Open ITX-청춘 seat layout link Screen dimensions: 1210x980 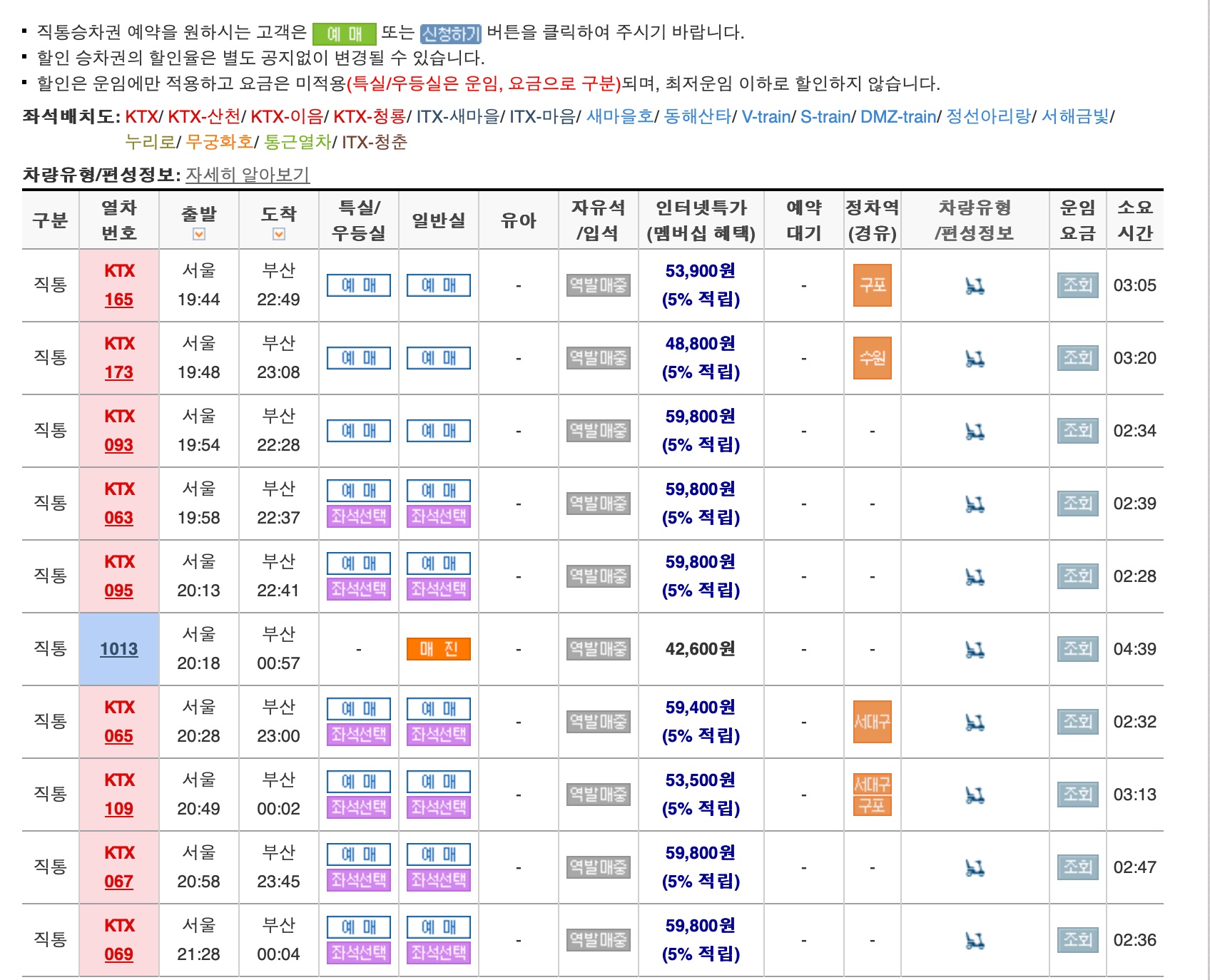point(375,142)
